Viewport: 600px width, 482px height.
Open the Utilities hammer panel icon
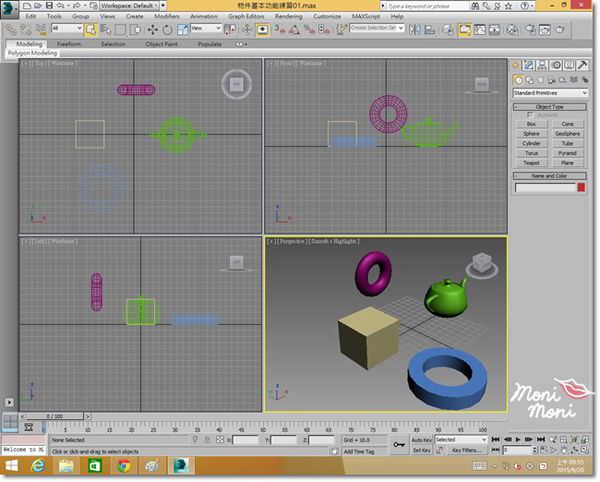pos(581,65)
